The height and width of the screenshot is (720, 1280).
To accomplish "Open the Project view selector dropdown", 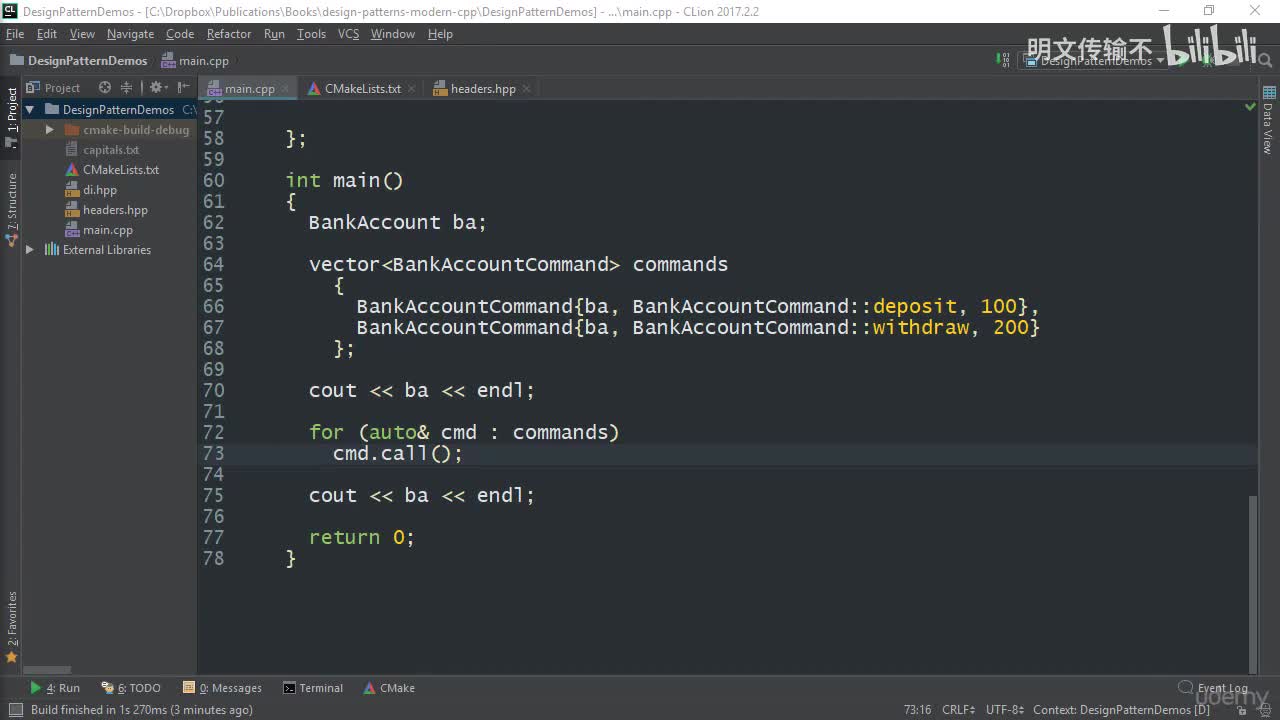I will [53, 88].
